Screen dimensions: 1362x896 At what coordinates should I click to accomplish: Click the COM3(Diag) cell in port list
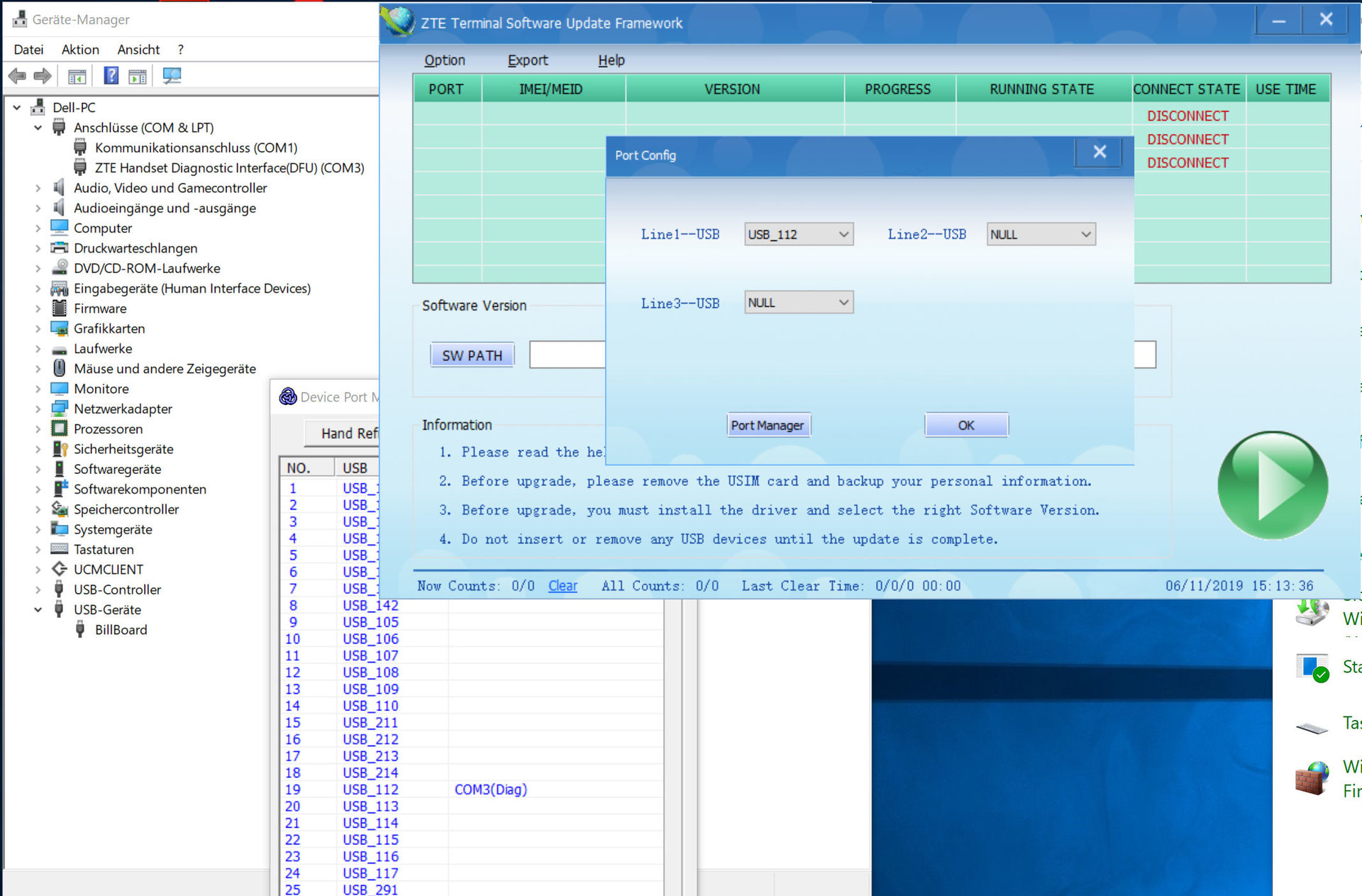pyautogui.click(x=490, y=790)
